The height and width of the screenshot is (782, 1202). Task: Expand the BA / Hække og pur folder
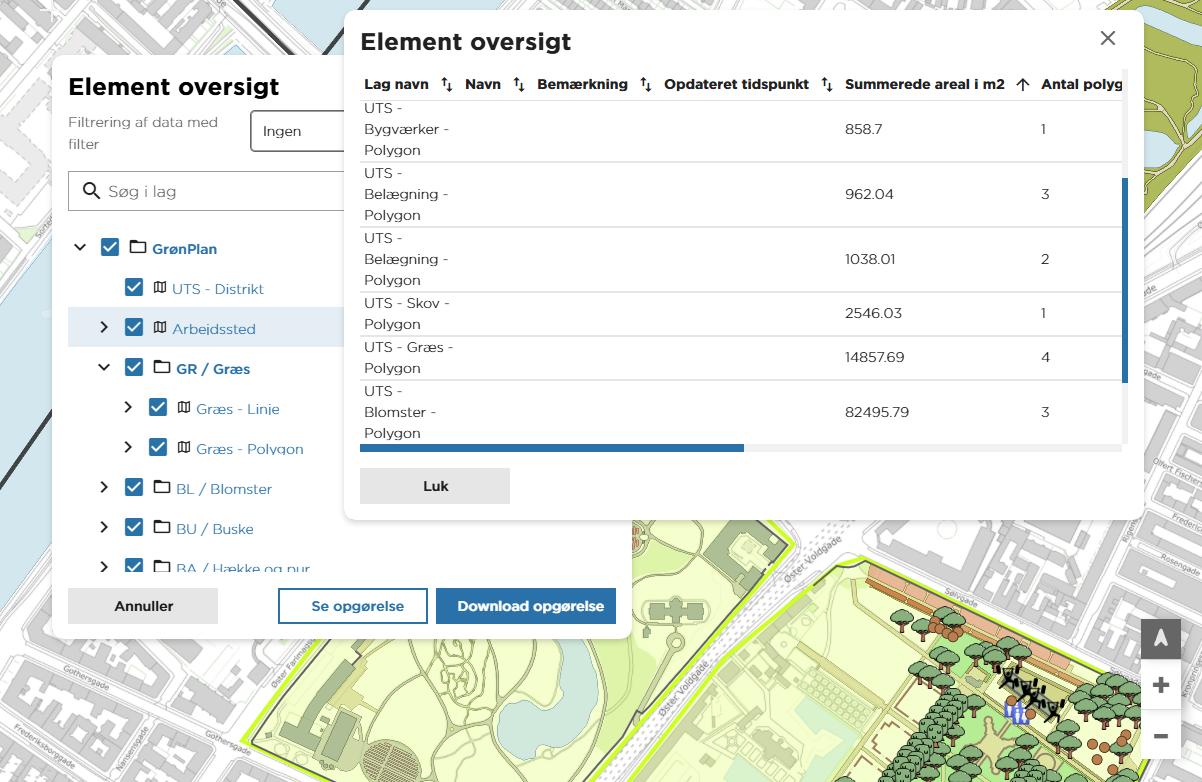pos(104,567)
